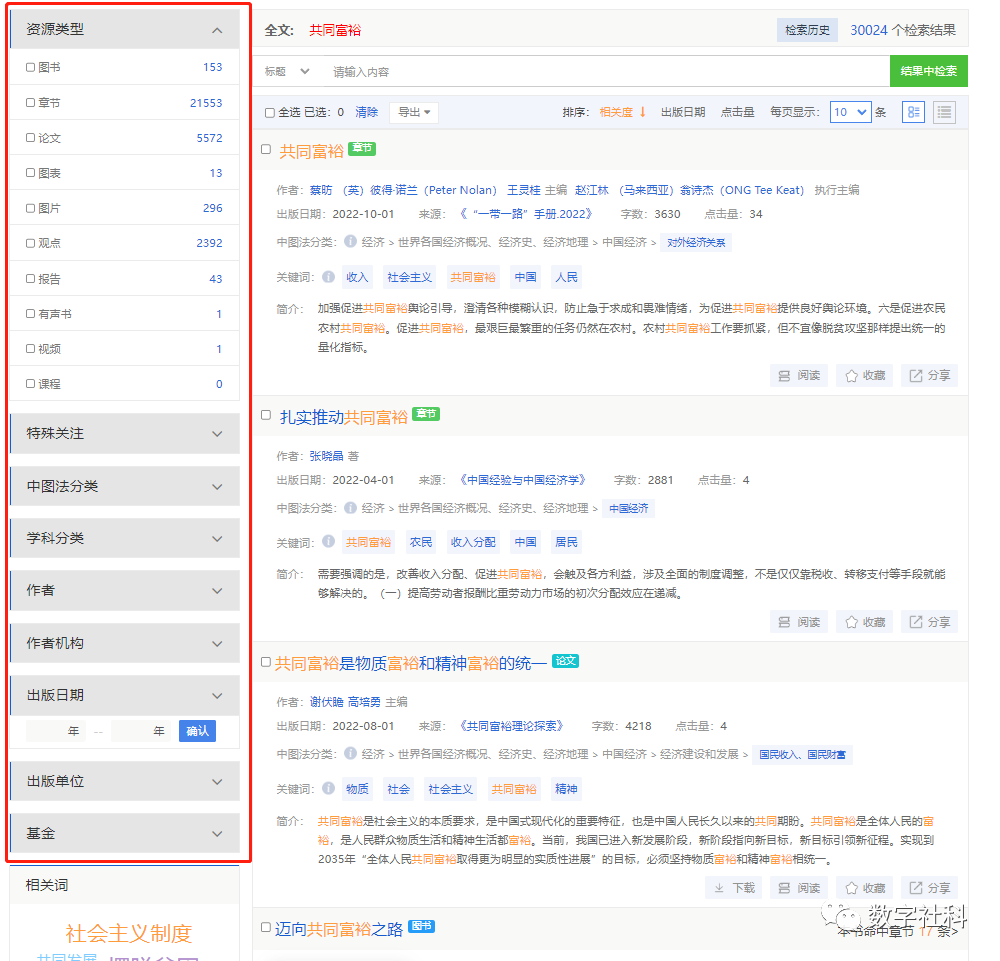This screenshot has height=961, width=1000.
Task: Open the 检索历史 search history
Action: pyautogui.click(x=807, y=30)
